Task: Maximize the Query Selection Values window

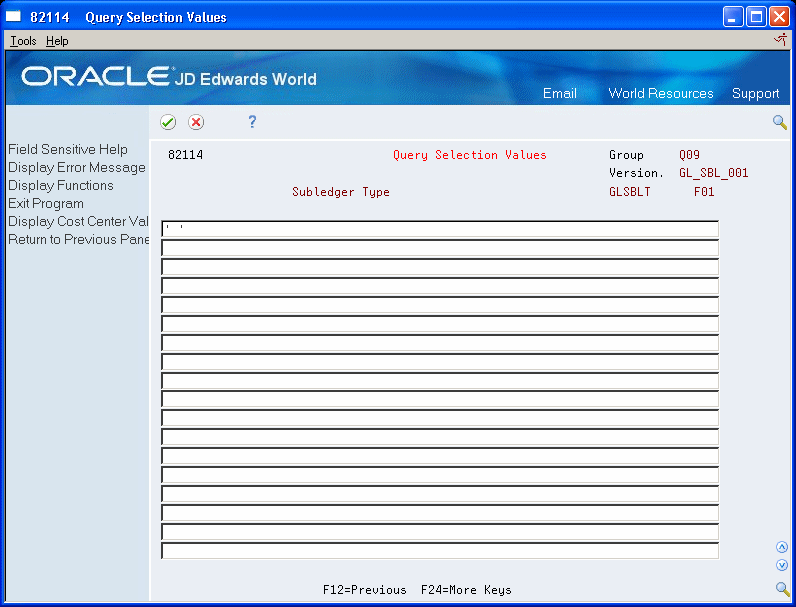Action: pos(756,17)
